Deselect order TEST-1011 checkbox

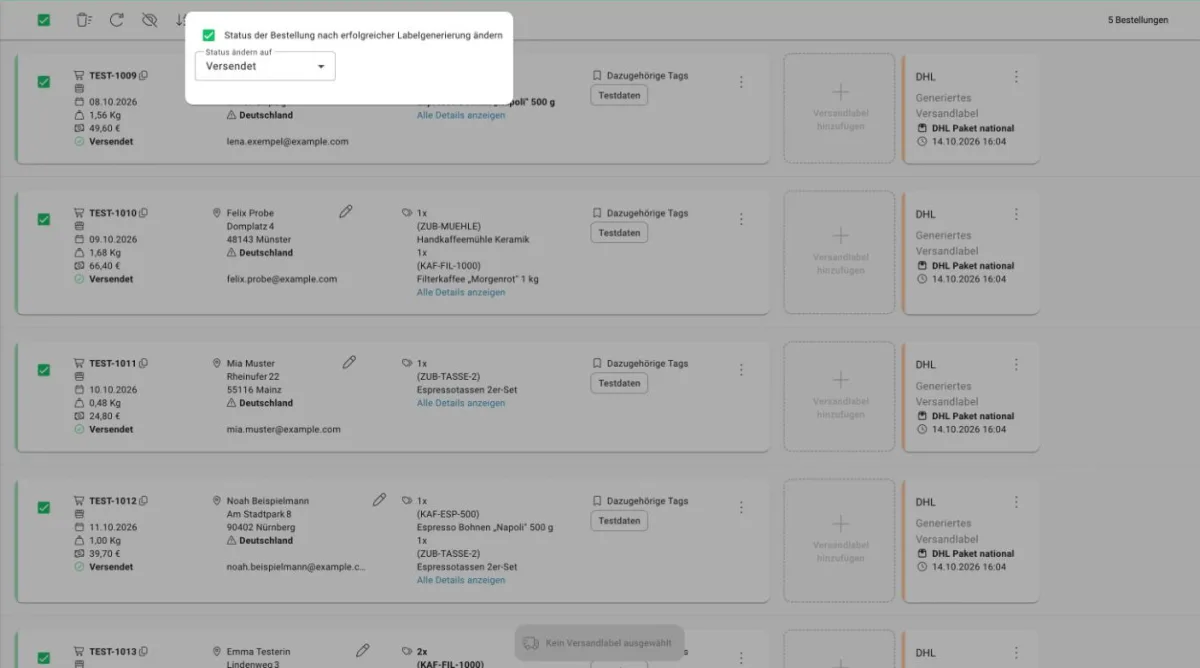pyautogui.click(x=44, y=369)
